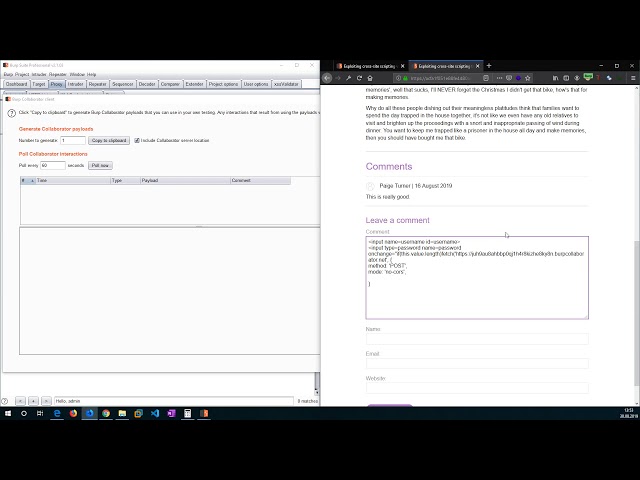
Task: Click the Hello, admin search field
Action: pos(173,401)
